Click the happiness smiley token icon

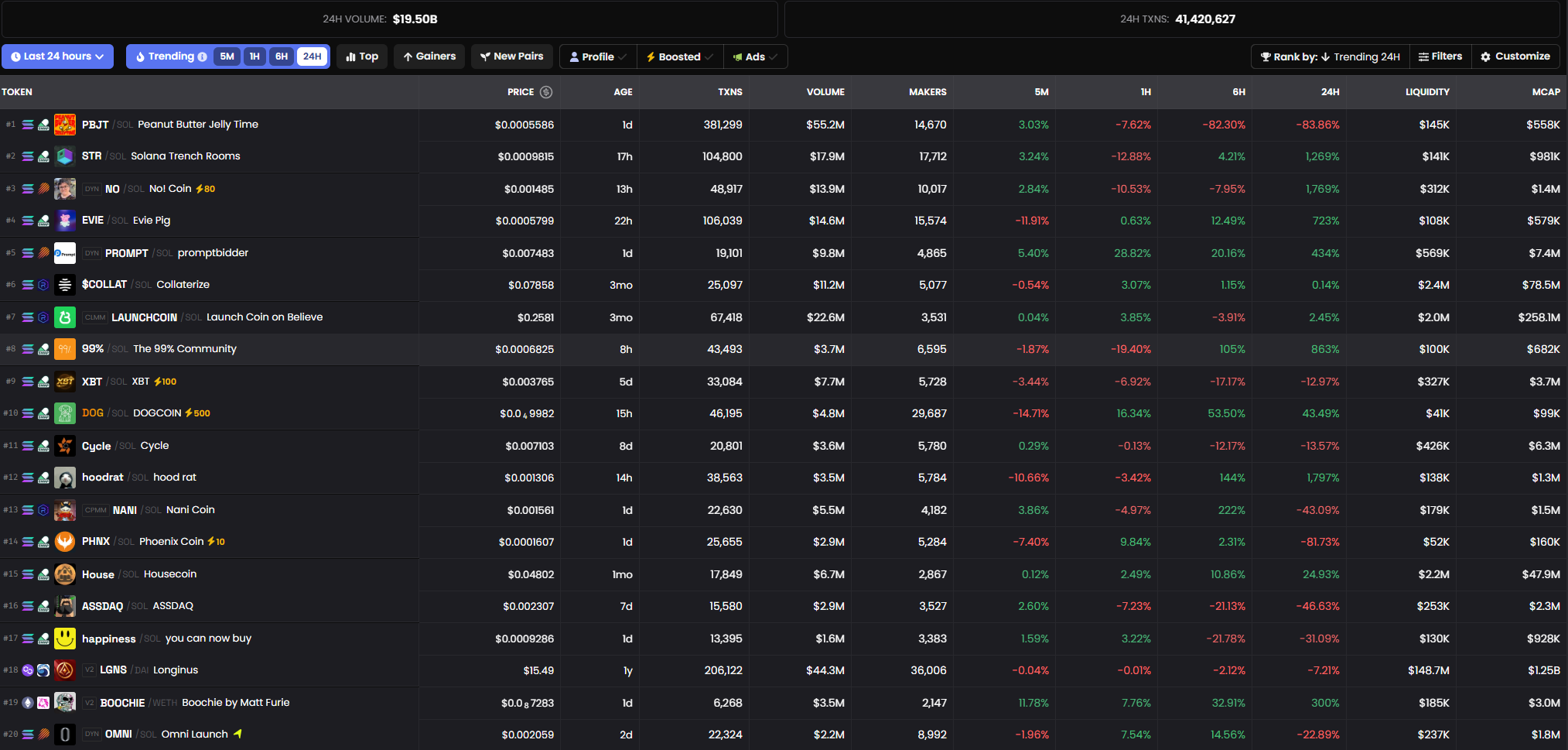point(65,639)
